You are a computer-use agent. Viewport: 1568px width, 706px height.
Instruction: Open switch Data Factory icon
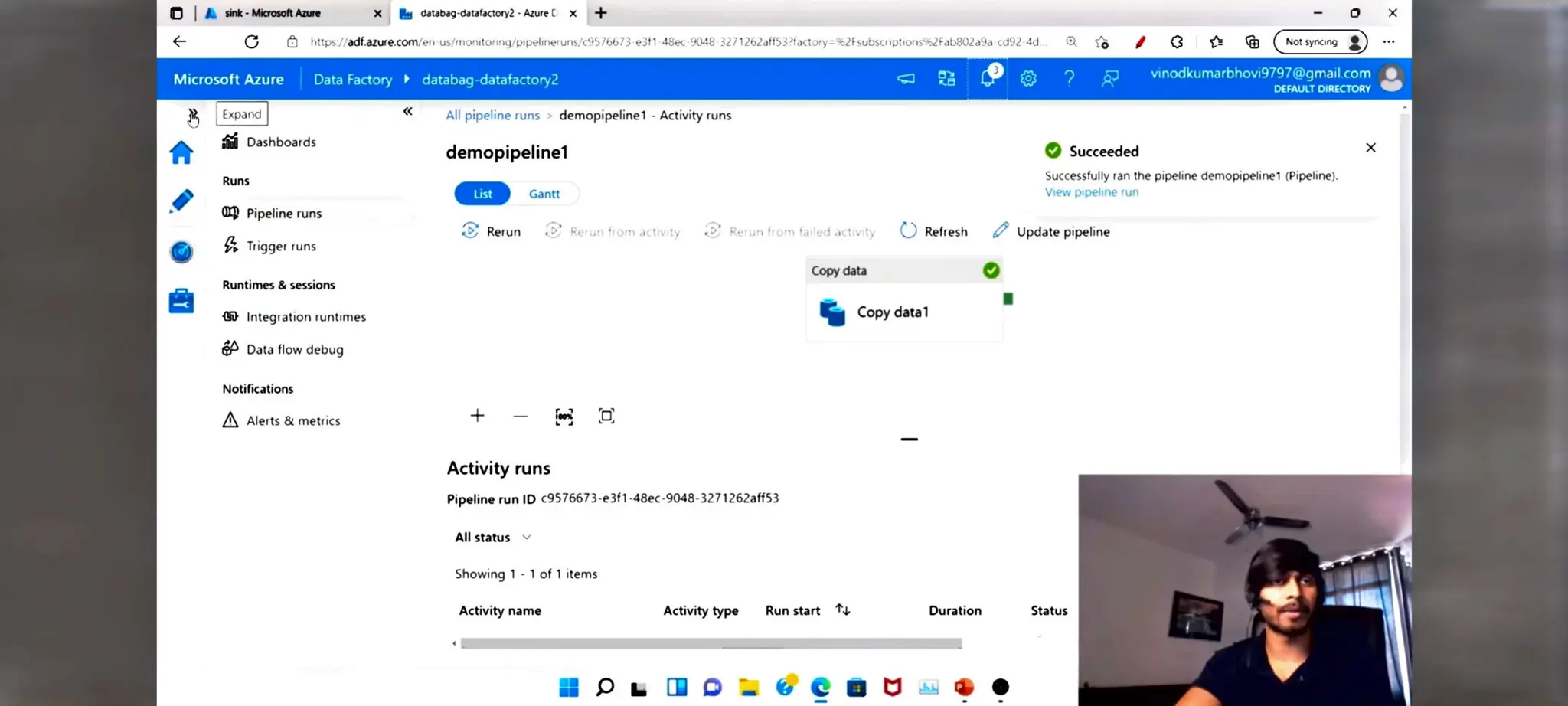click(x=947, y=78)
